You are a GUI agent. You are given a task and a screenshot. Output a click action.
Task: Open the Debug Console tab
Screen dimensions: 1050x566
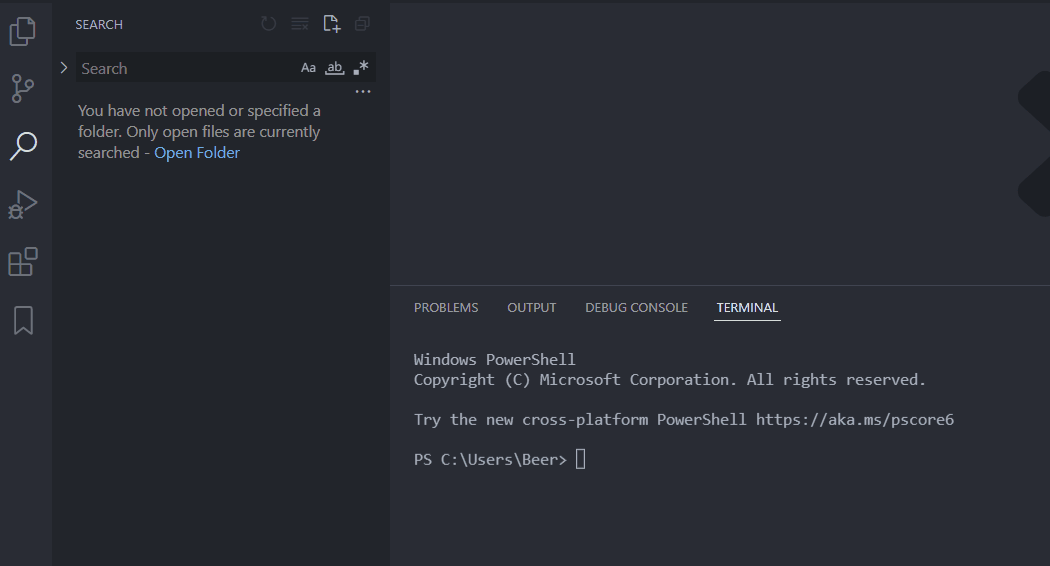point(636,308)
